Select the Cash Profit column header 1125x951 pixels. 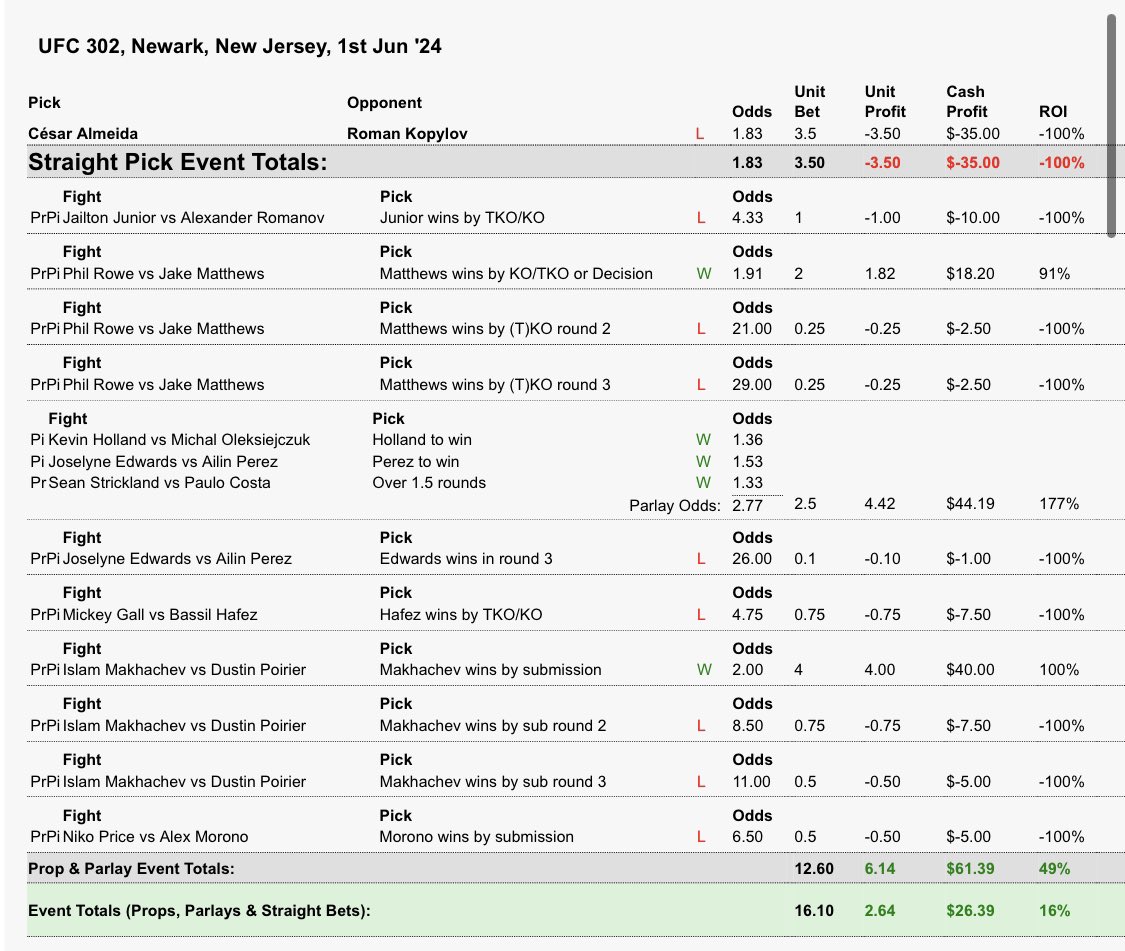(x=966, y=102)
